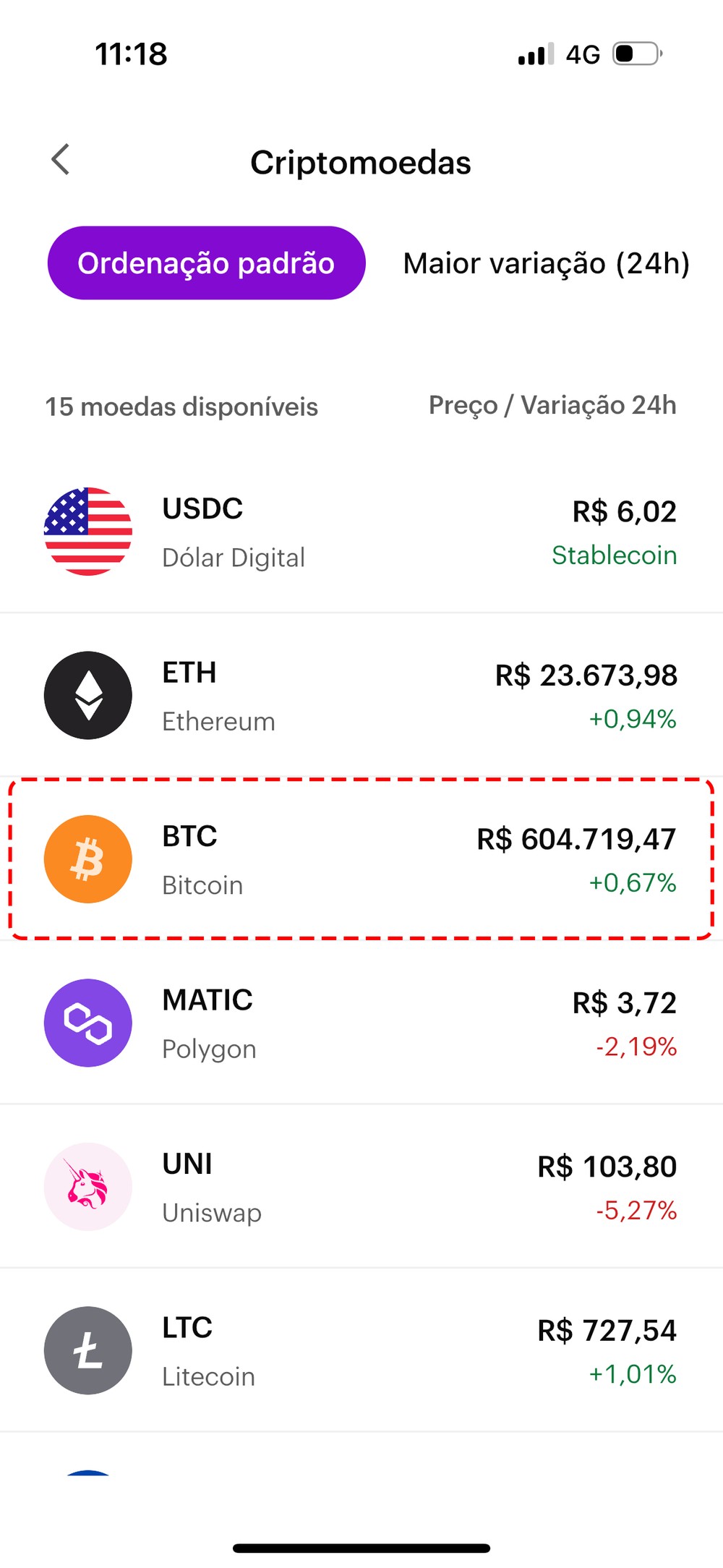Tap the UNI Uniswap name label

click(212, 1213)
